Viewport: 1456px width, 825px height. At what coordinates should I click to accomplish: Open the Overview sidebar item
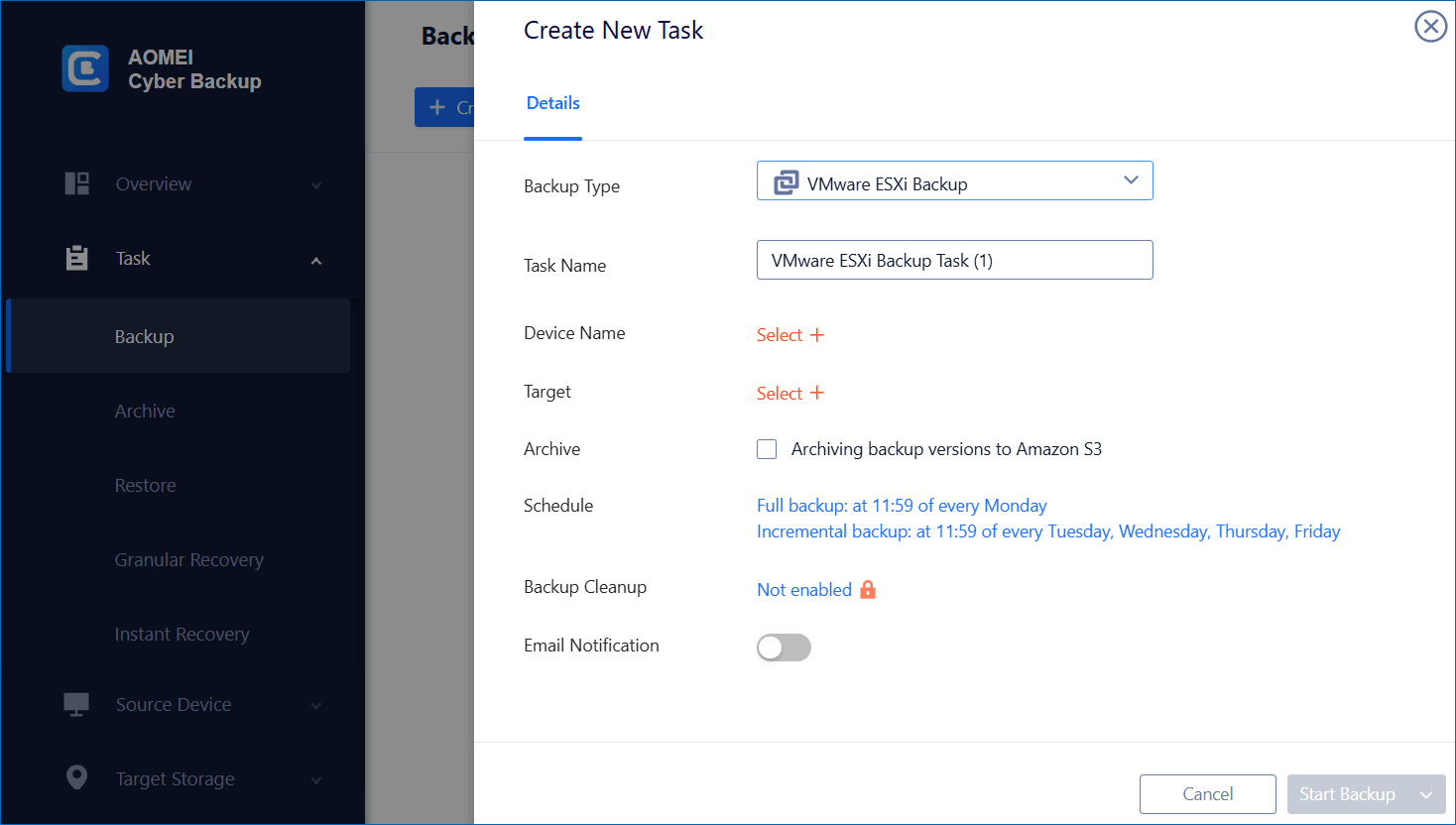click(x=154, y=183)
